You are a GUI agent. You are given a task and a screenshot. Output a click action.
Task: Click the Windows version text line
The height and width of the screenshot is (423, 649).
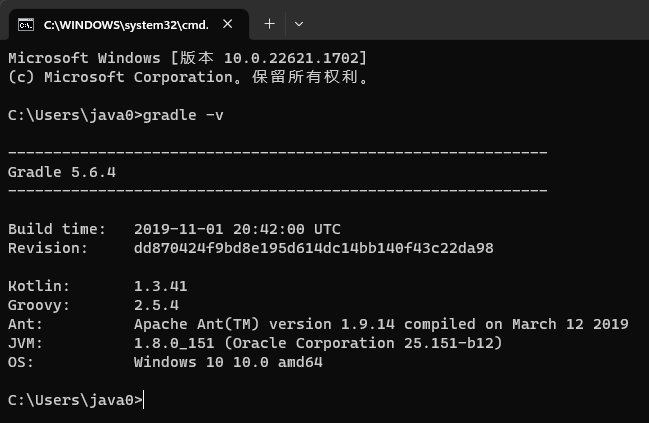pos(187,58)
